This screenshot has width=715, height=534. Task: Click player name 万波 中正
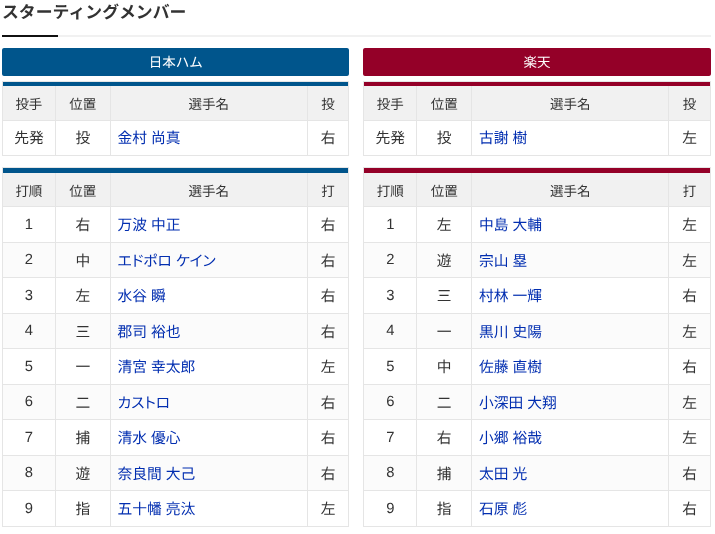(149, 225)
